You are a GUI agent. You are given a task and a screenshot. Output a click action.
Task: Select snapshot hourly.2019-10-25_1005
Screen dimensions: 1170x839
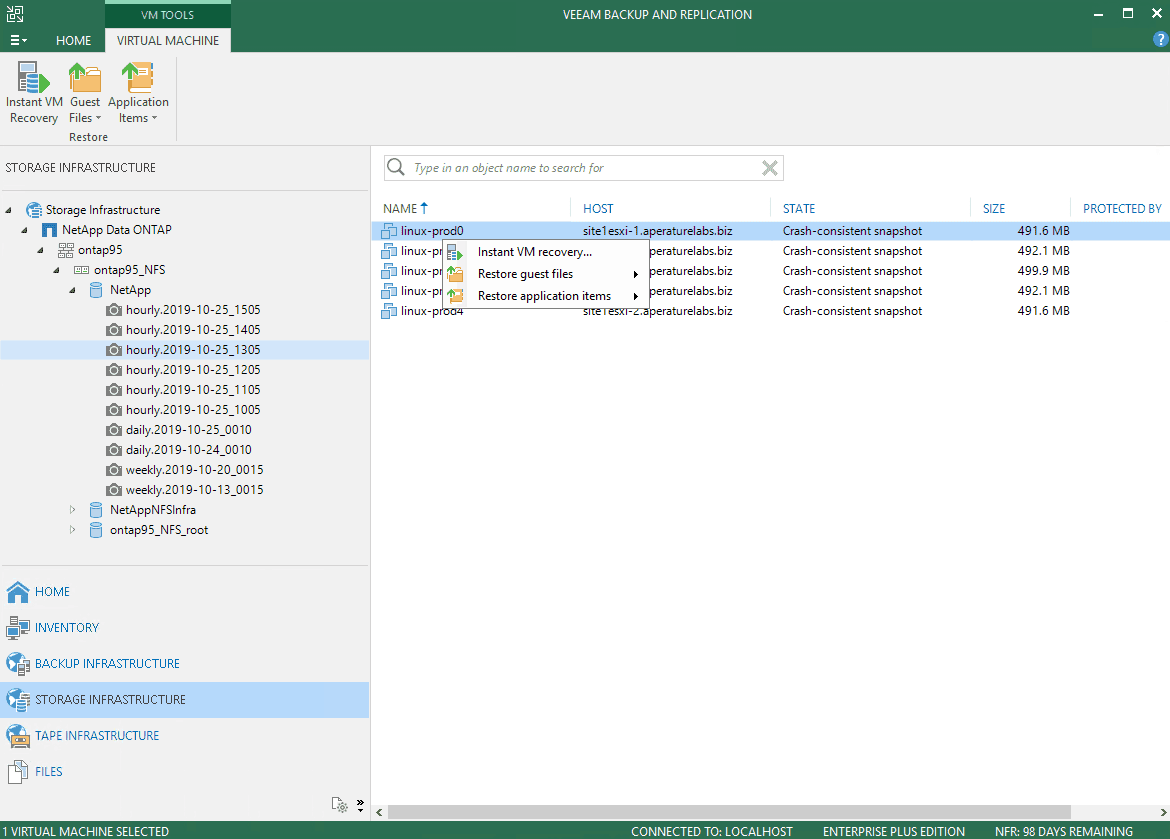point(193,410)
